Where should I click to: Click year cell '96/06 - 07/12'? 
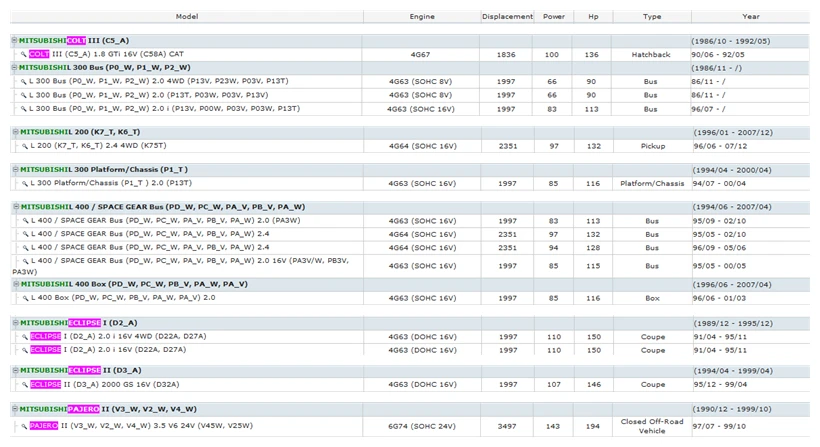pyautogui.click(x=720, y=146)
